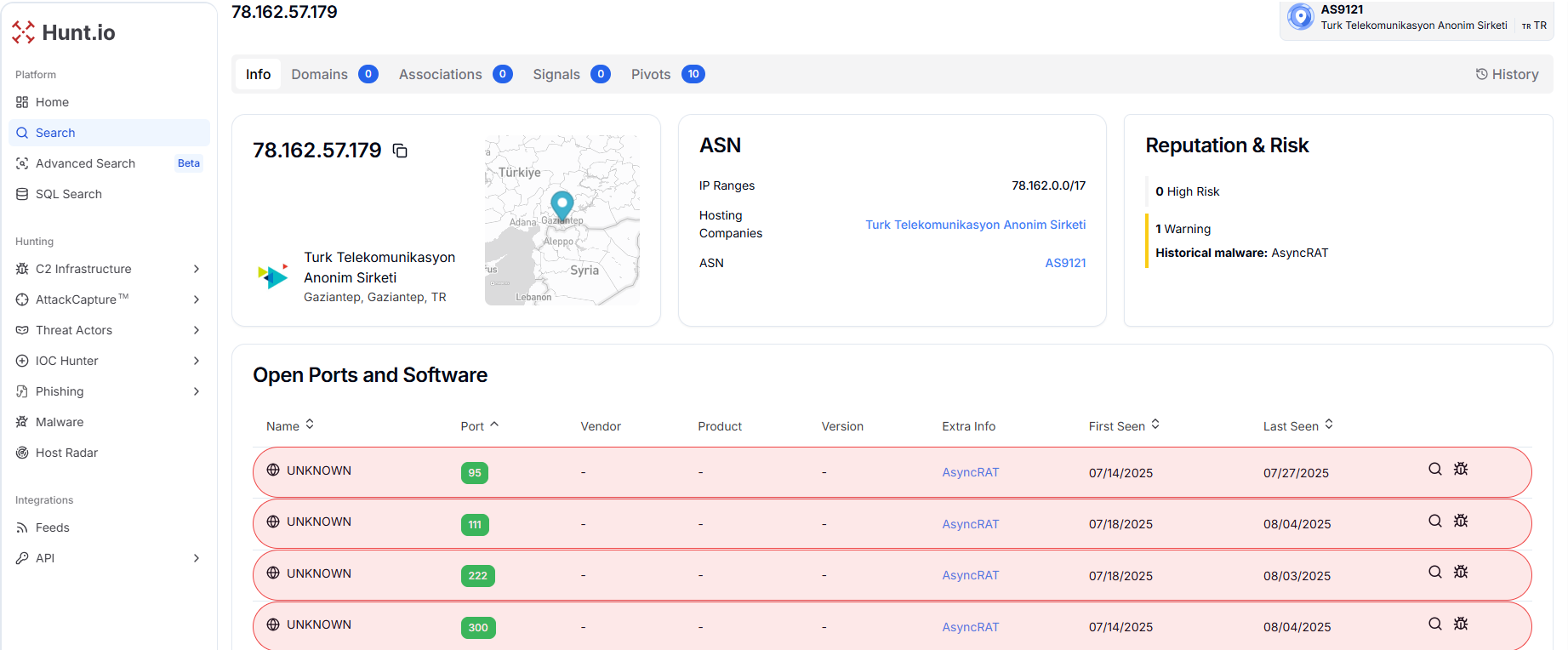This screenshot has height=650, width=1568.
Task: Click bug icon in port 222 row
Action: 1461,572
